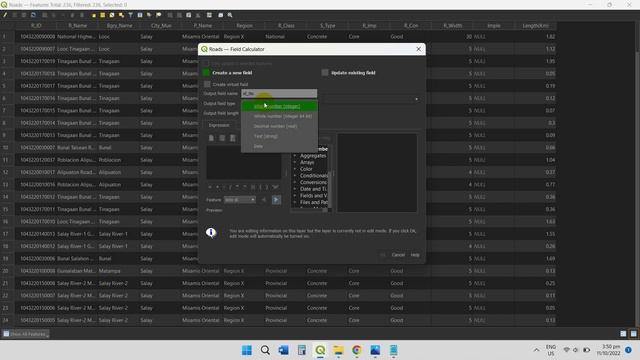Select Whole number (integer 64 bit) type
The height and width of the screenshot is (360, 640).
279,116
